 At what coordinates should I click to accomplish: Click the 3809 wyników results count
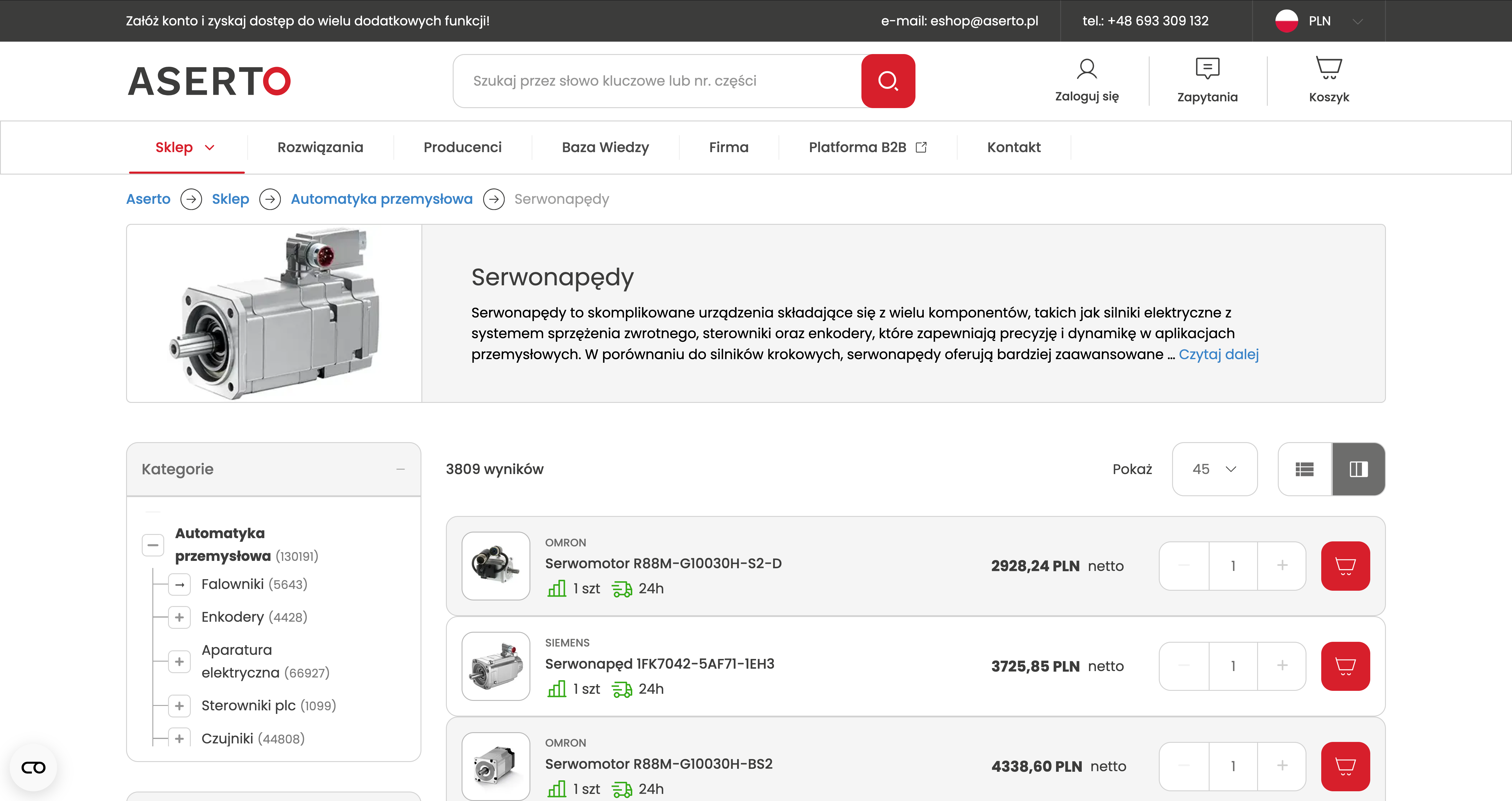(494, 469)
